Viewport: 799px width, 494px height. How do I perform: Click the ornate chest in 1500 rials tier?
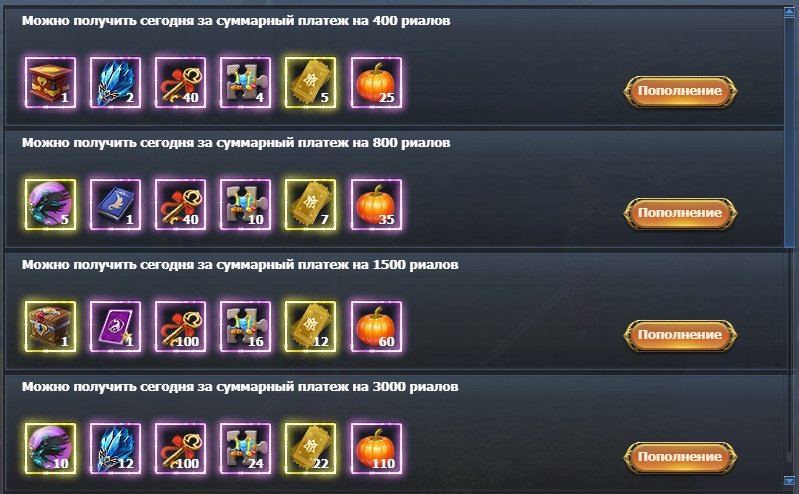pos(50,326)
